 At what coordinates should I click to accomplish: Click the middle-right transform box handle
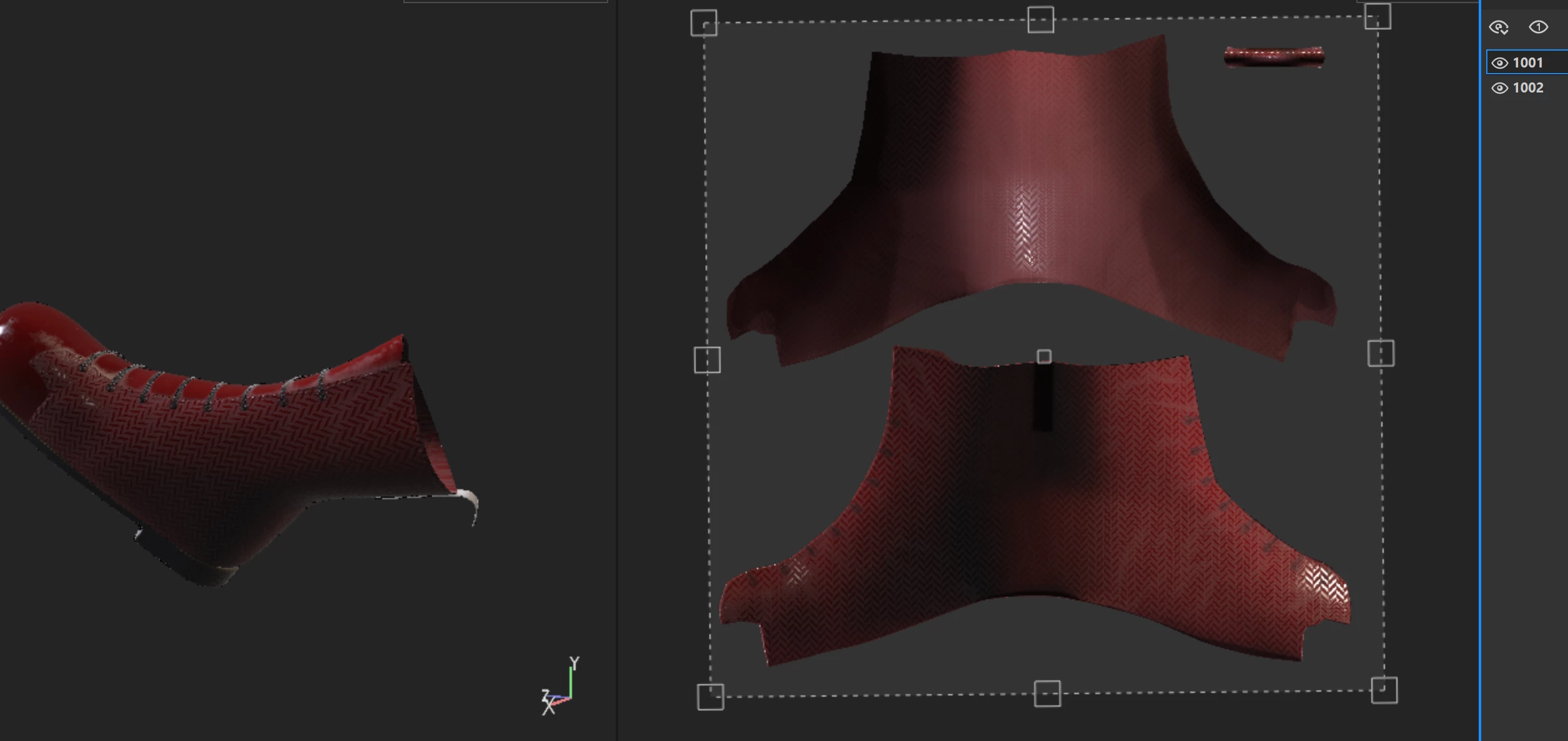[1381, 353]
